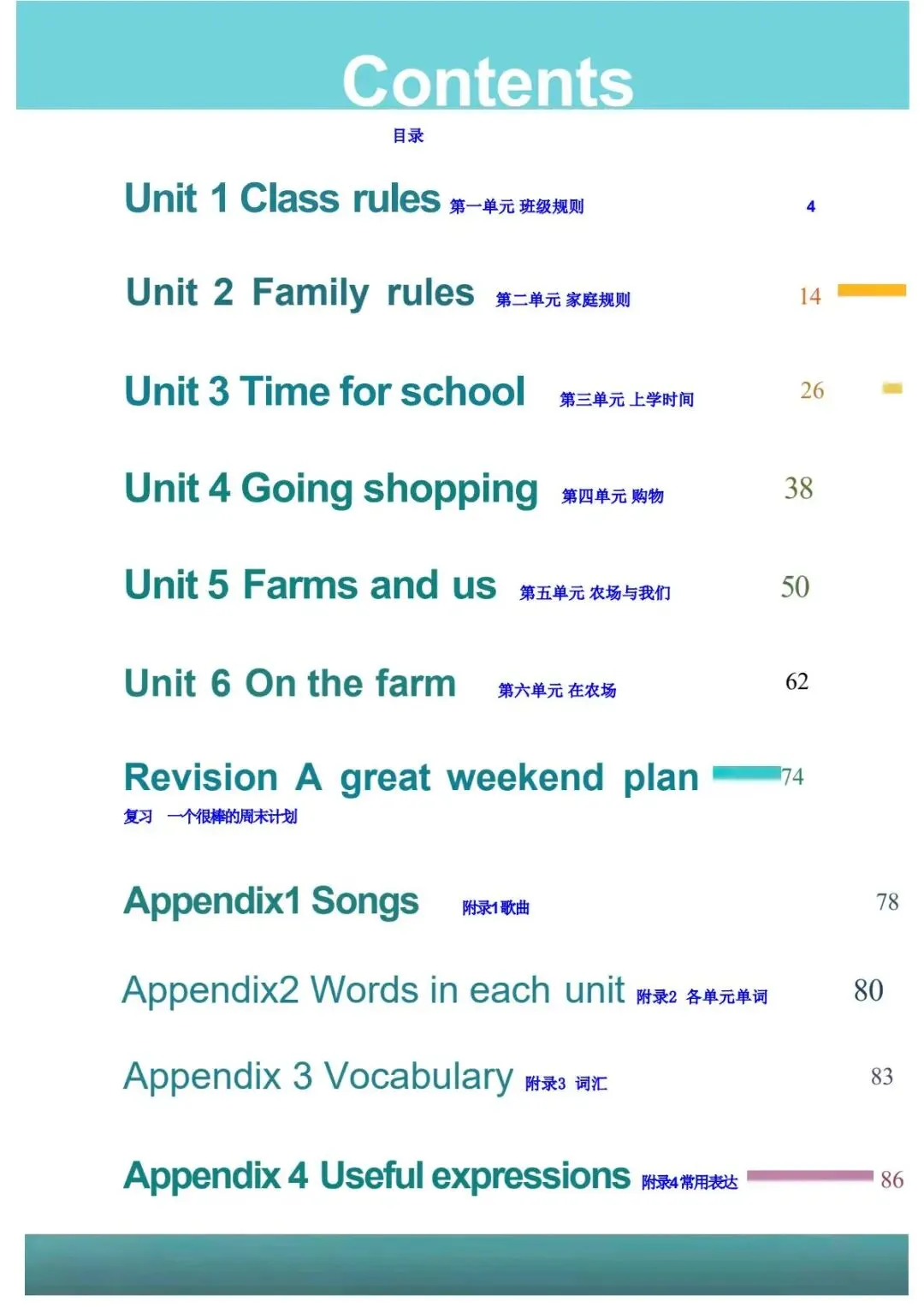
Task: Click the pink bar before page 86
Action: [809, 1177]
